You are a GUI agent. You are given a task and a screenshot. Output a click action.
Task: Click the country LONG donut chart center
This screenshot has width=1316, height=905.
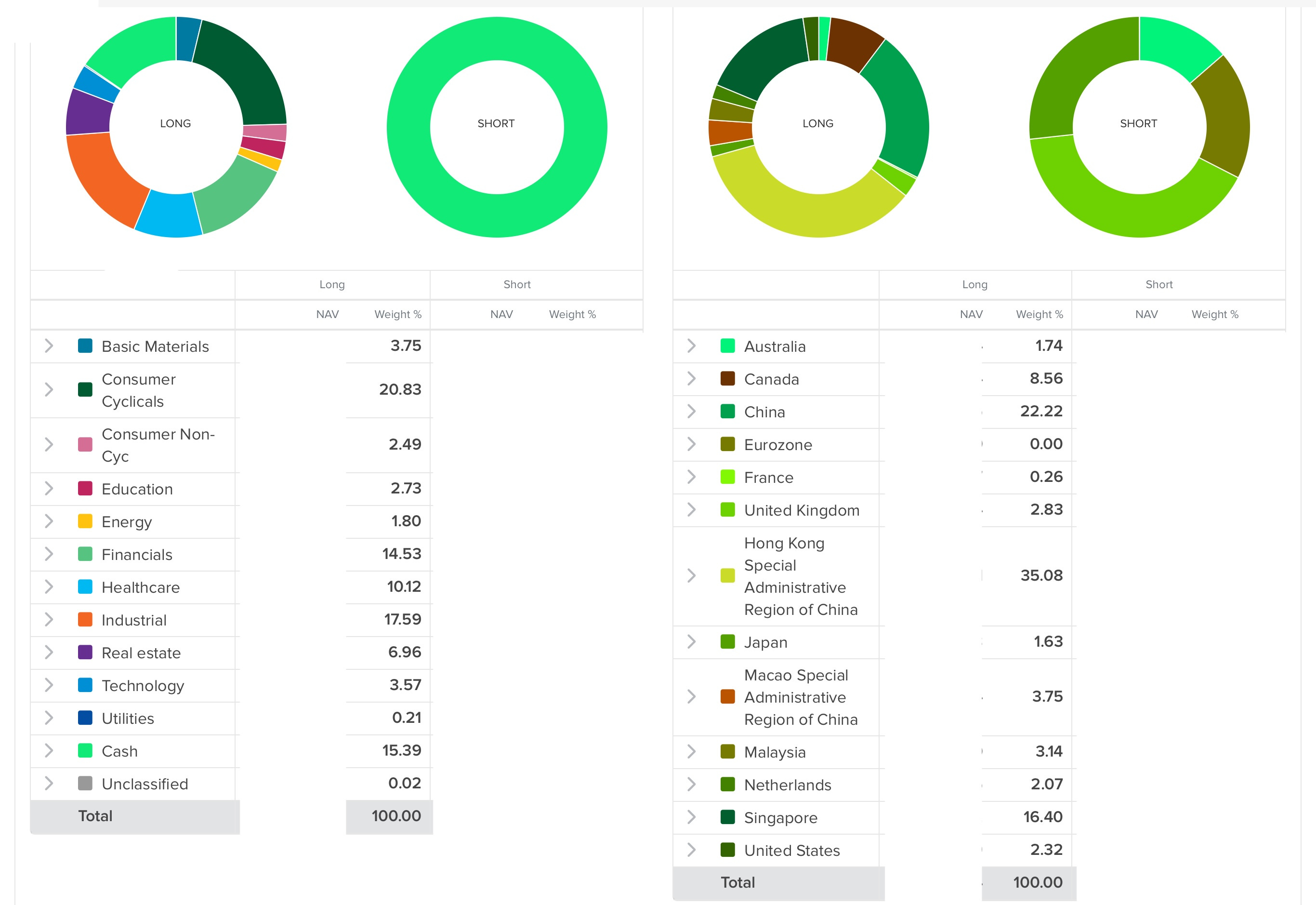tap(817, 124)
